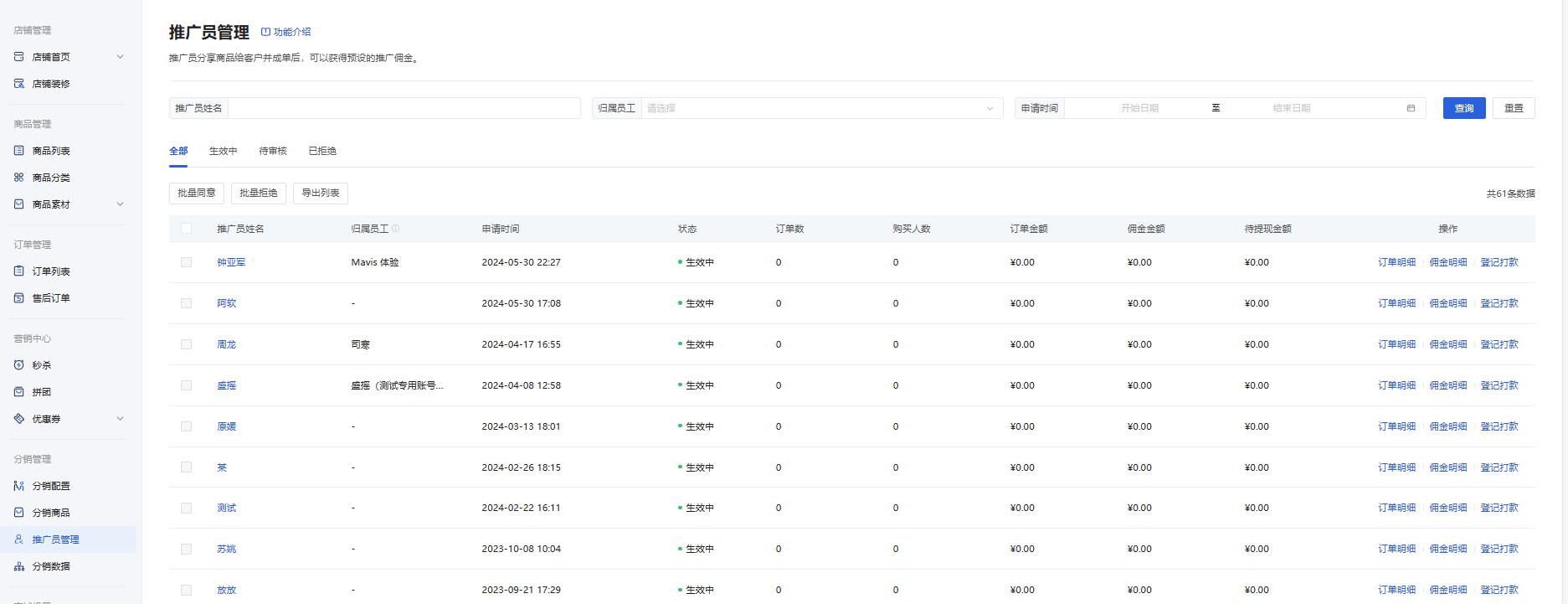Toggle the select-all checkbox in table header
Viewport: 1568px width, 604px height.
tap(186, 229)
